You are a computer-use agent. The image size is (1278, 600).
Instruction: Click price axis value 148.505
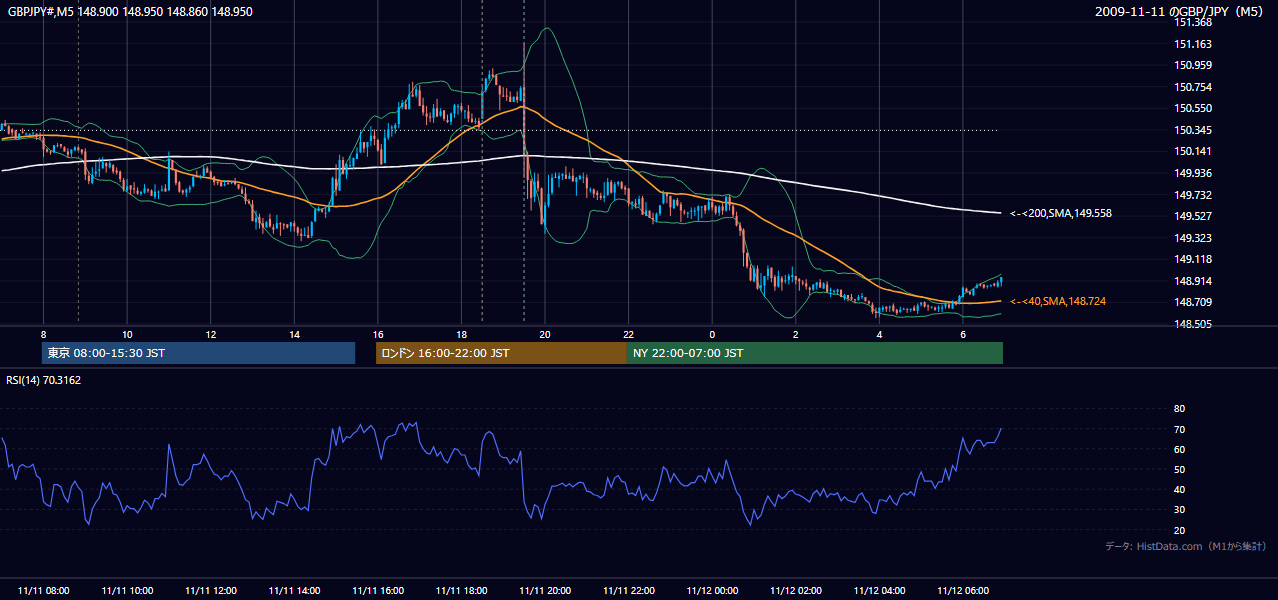click(x=1194, y=324)
